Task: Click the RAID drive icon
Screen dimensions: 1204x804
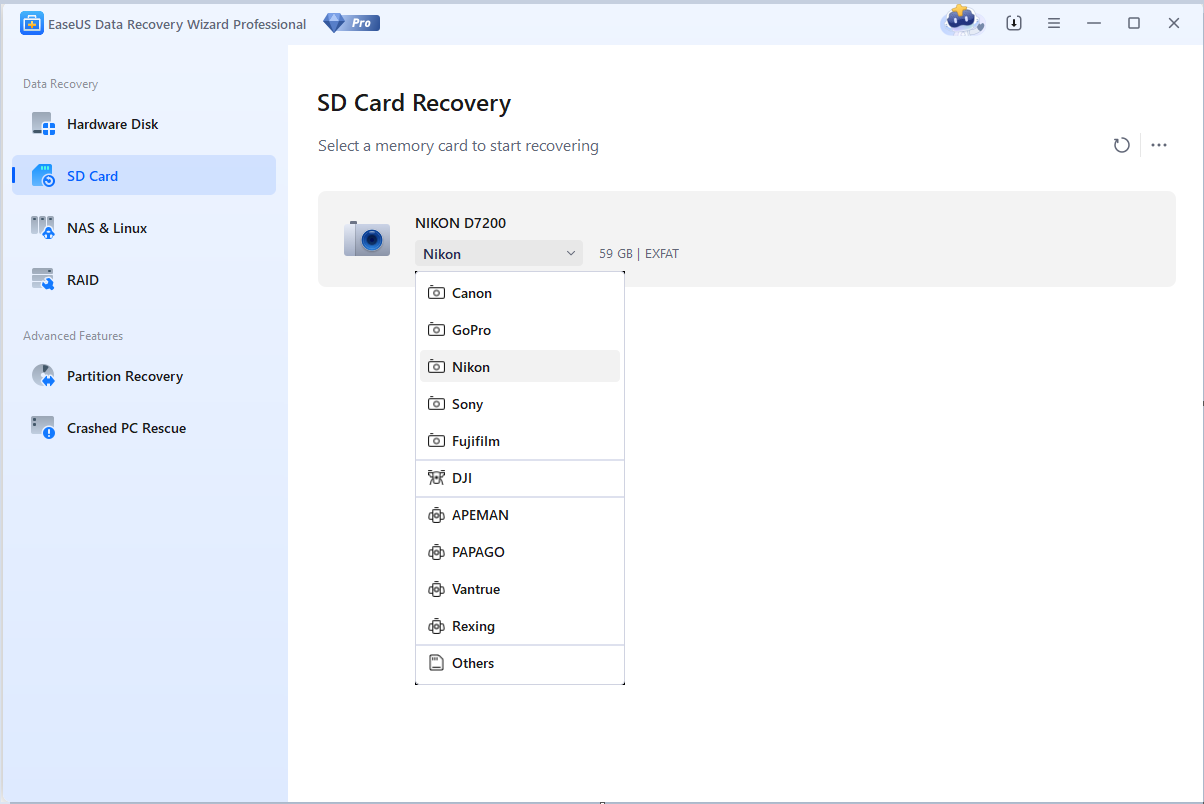Action: tap(43, 280)
